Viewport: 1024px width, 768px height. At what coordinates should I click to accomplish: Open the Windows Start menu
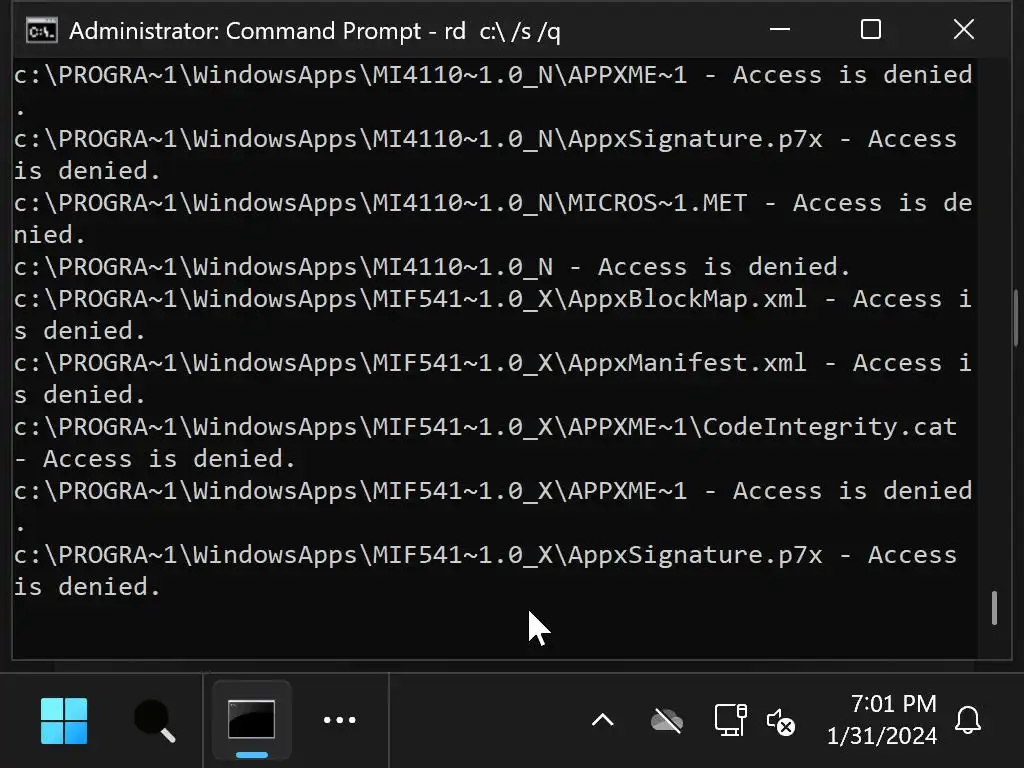pyautogui.click(x=64, y=720)
